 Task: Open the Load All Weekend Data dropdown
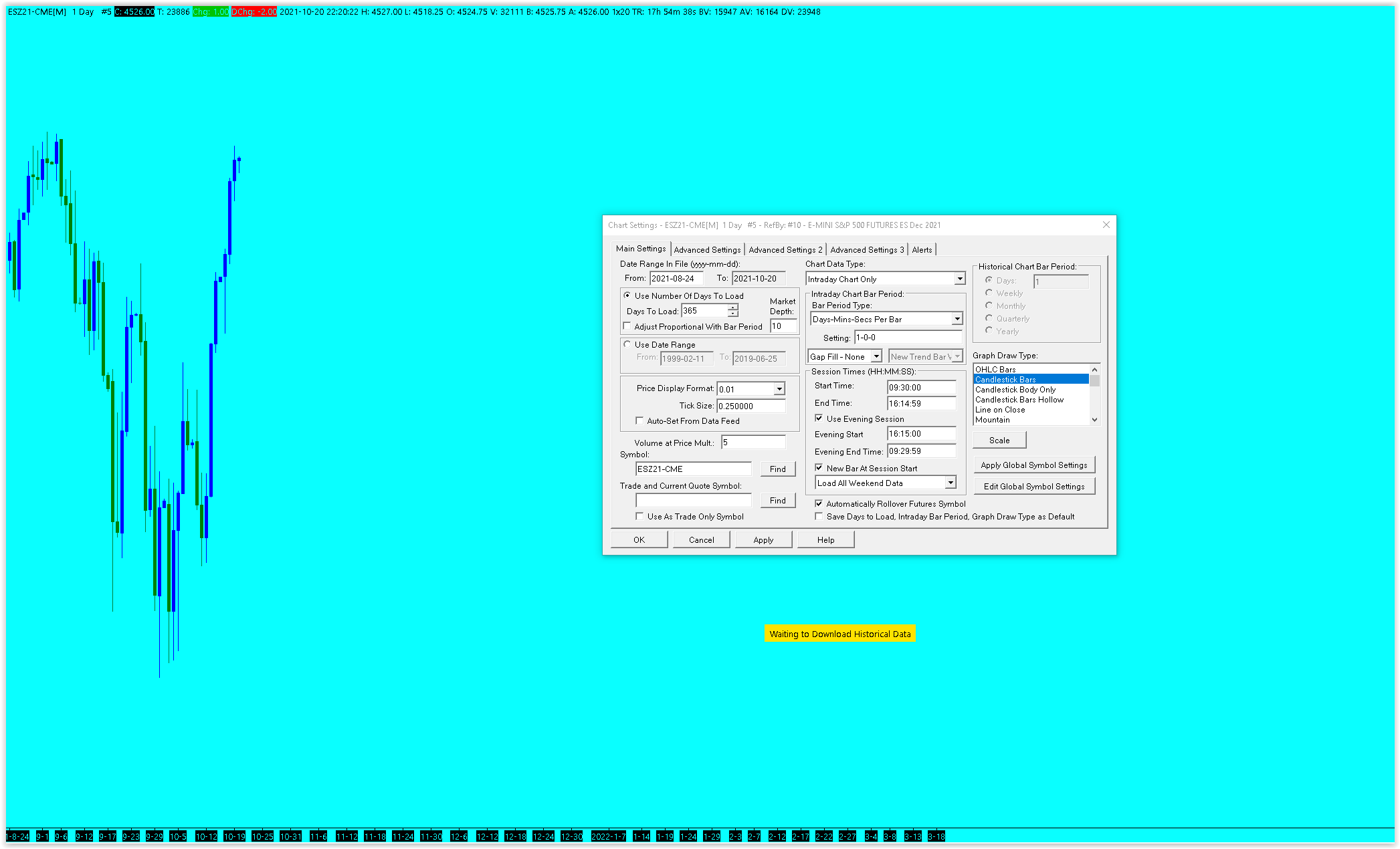tap(951, 483)
